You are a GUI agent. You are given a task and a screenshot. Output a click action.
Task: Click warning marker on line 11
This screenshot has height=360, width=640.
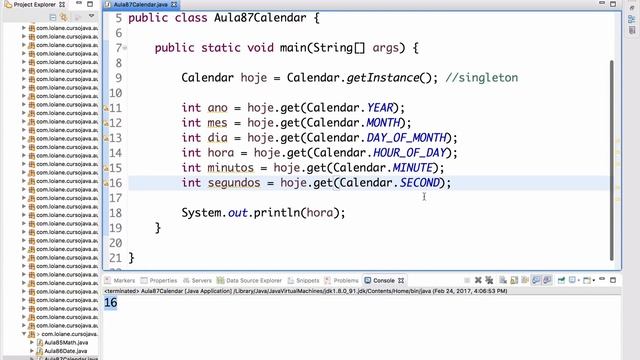click(106, 108)
